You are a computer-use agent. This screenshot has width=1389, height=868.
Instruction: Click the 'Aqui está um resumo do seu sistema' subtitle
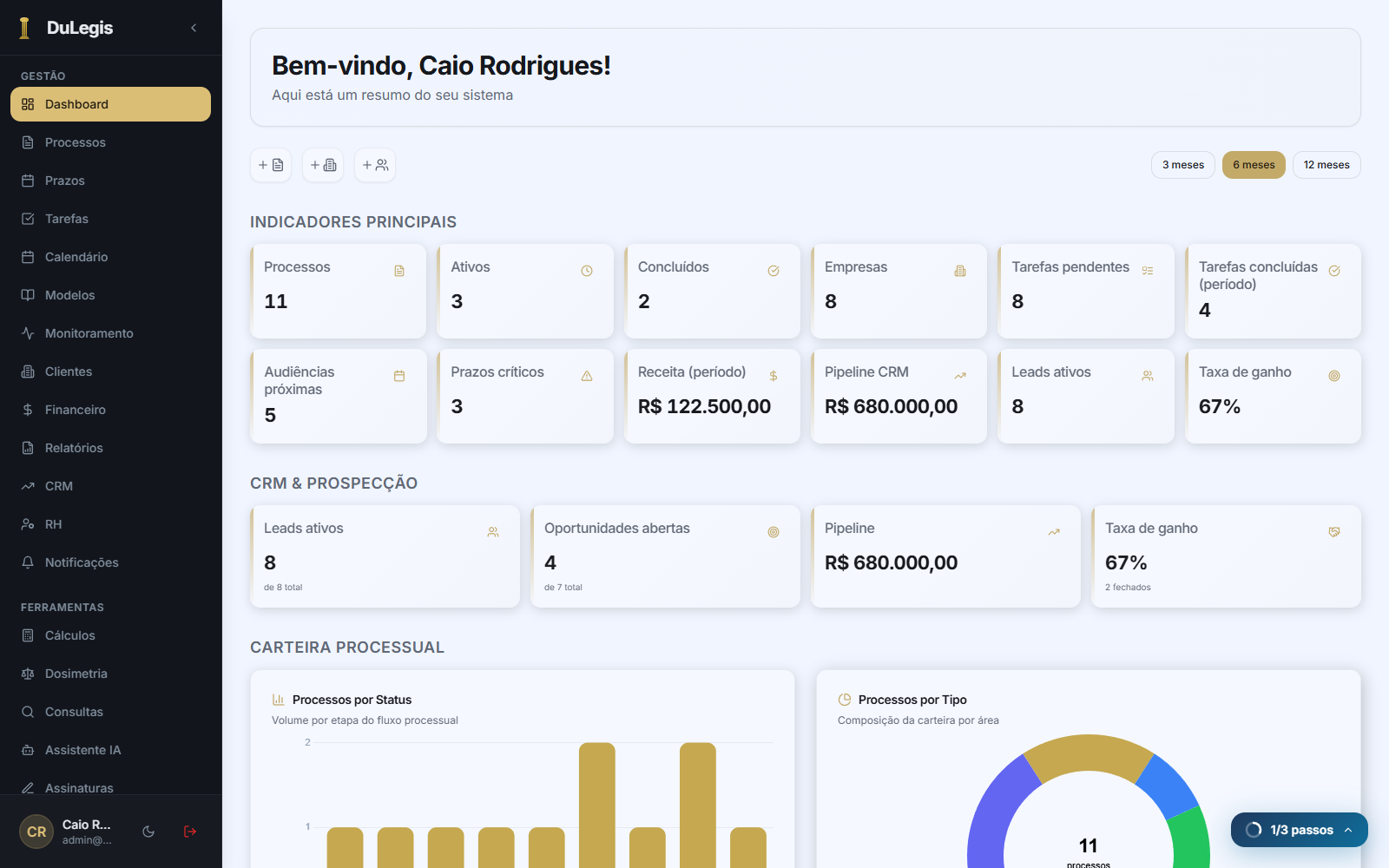point(392,95)
